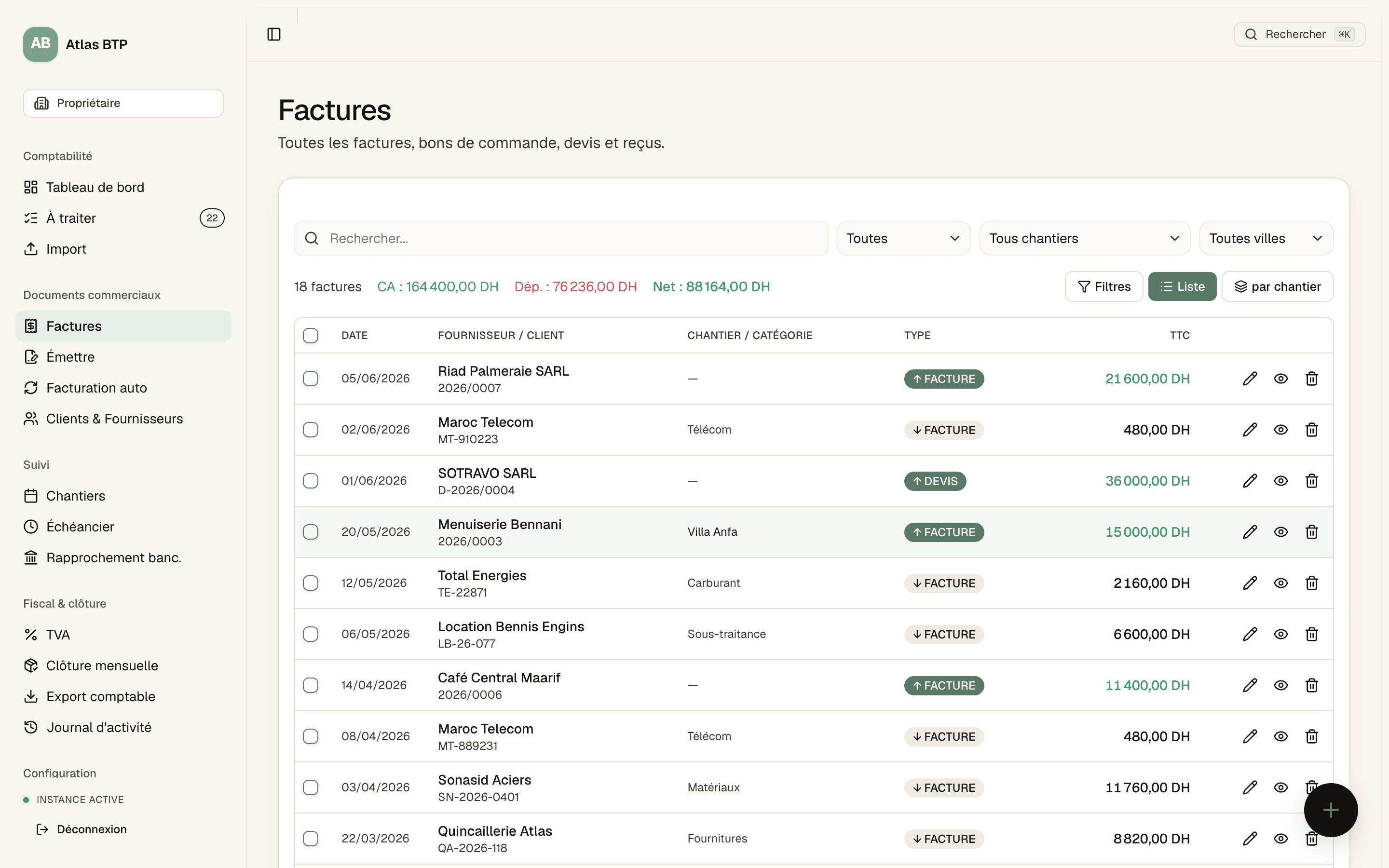Open Échéancier in sidebar
Viewport: 1389px width, 868px height.
click(123, 527)
